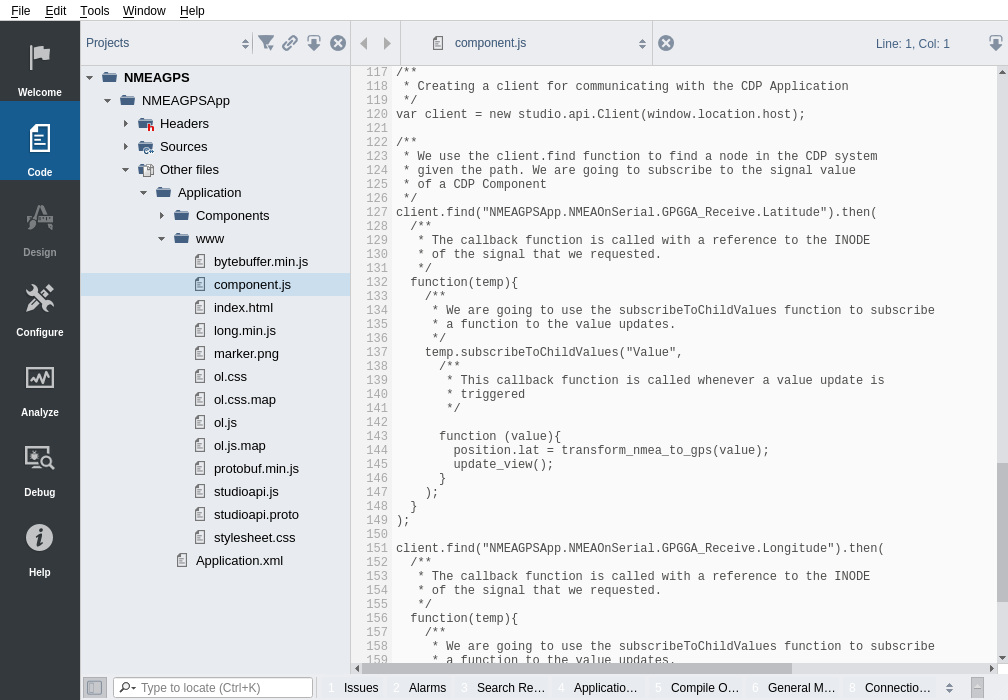Show the Issues output pane
1008x700 pixels.
point(354,688)
